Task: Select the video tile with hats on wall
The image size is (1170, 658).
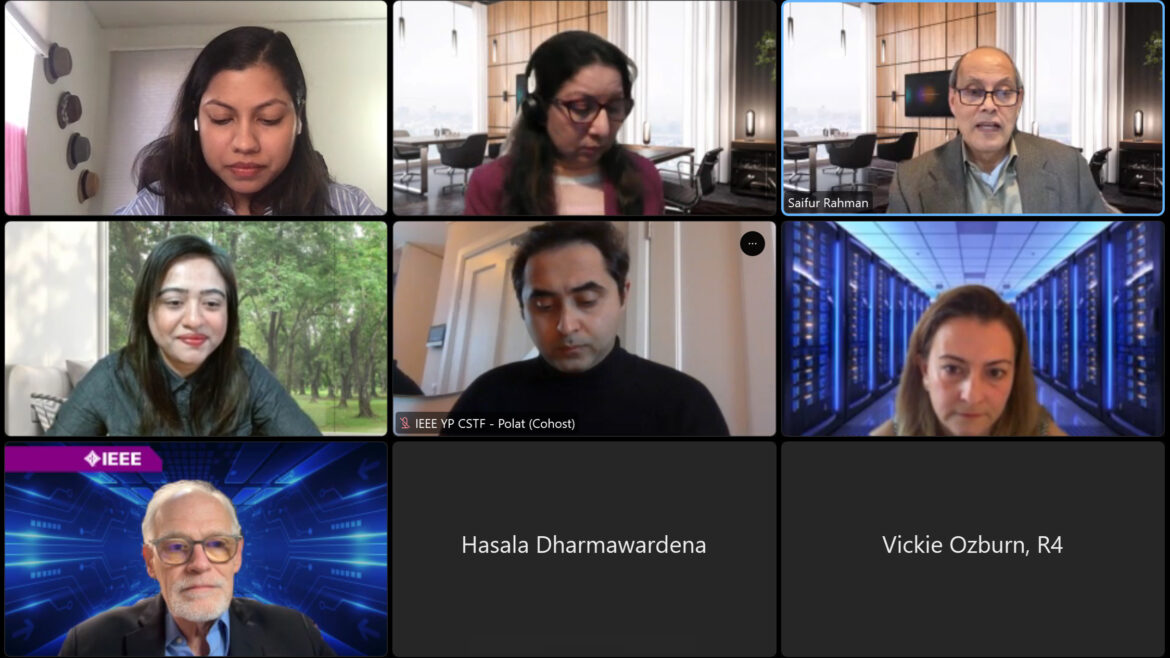Action: 196,108
